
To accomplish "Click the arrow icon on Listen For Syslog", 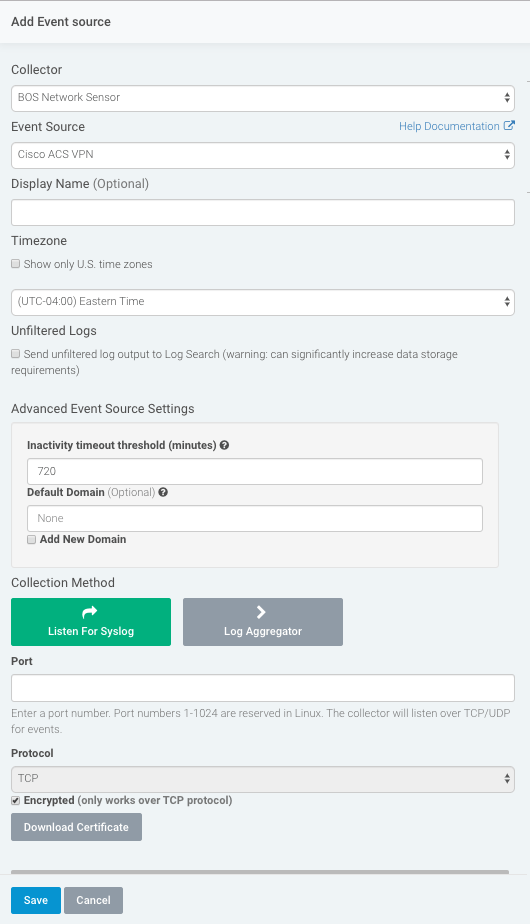I will tap(90, 612).
